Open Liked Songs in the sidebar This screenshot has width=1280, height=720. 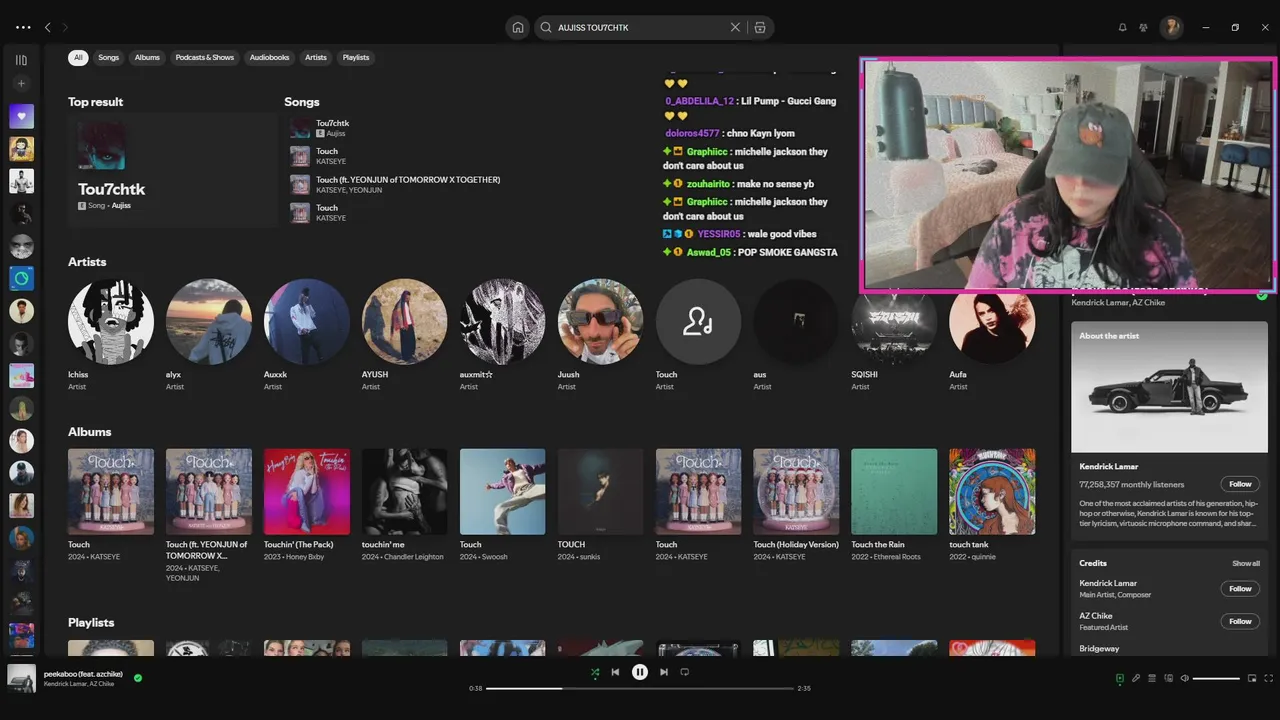(x=21, y=116)
